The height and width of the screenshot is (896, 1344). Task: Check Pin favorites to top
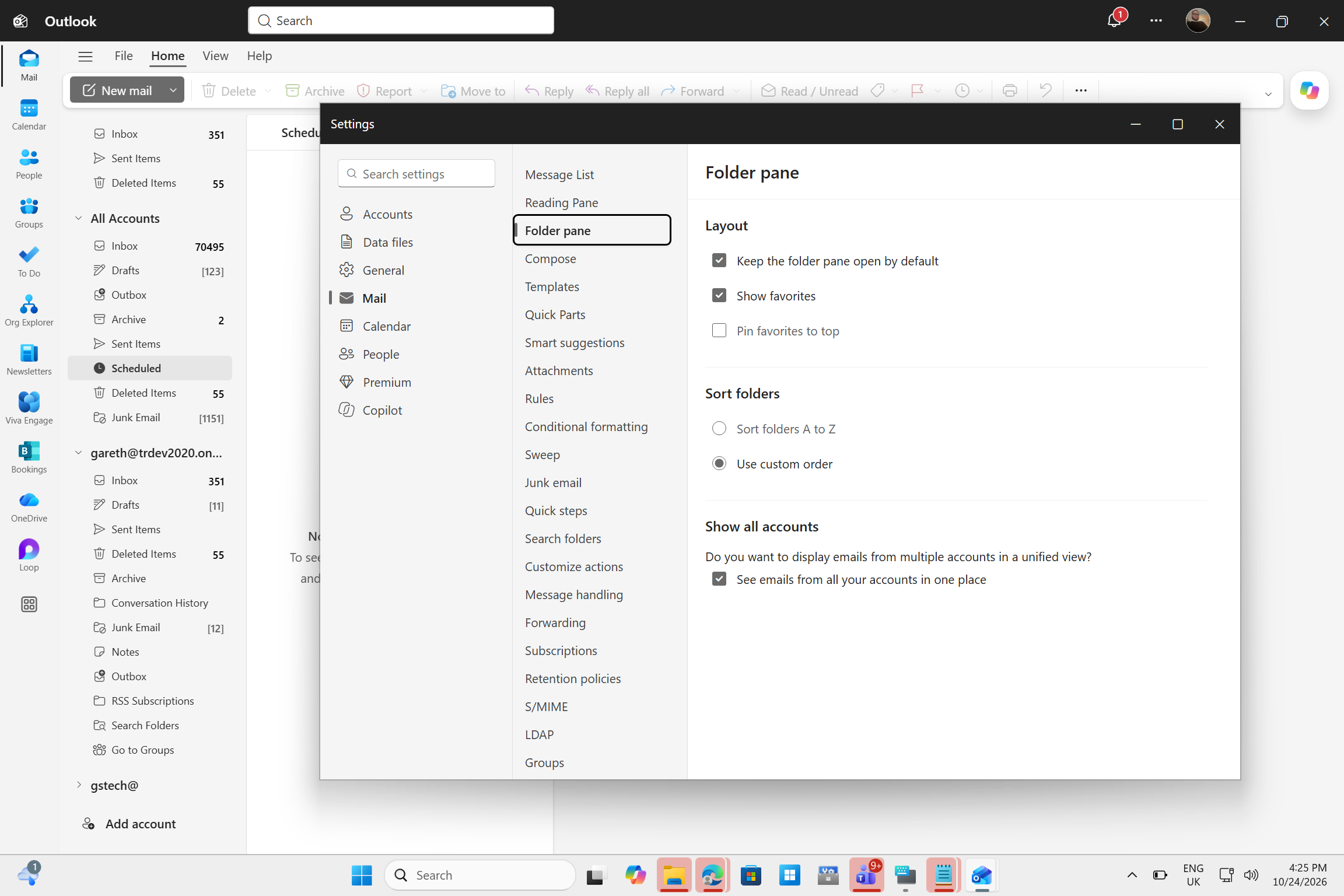(x=719, y=331)
